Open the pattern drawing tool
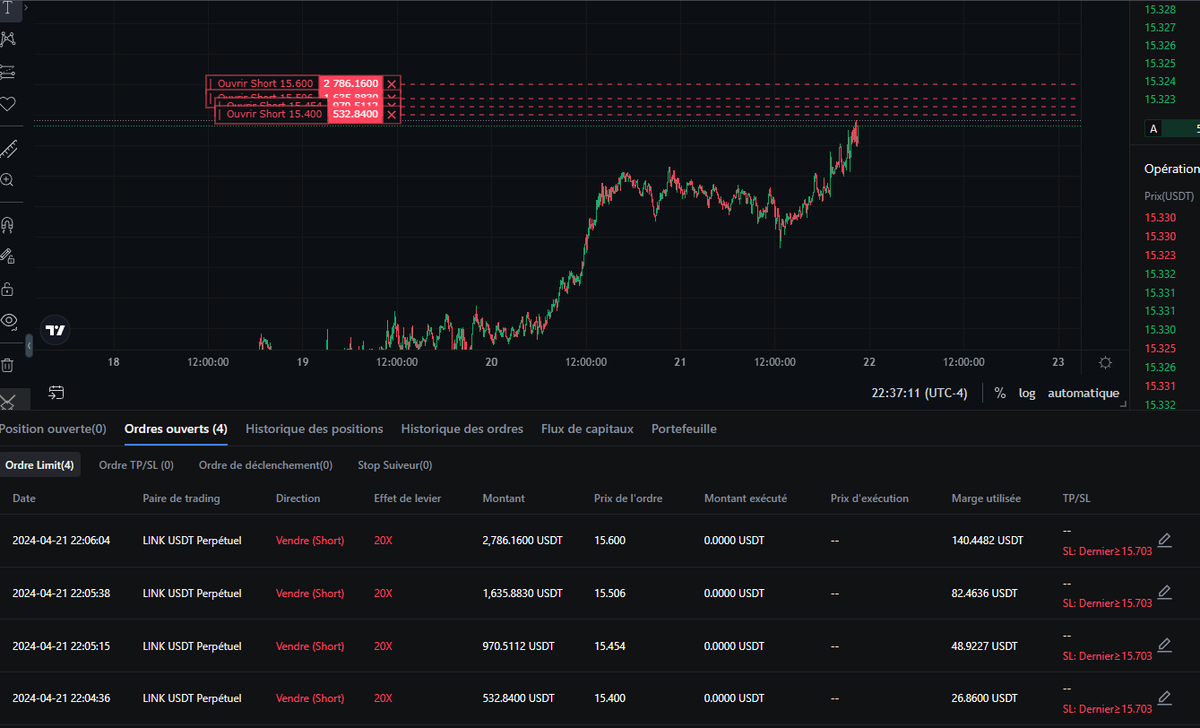This screenshot has width=1200, height=728. (8, 39)
